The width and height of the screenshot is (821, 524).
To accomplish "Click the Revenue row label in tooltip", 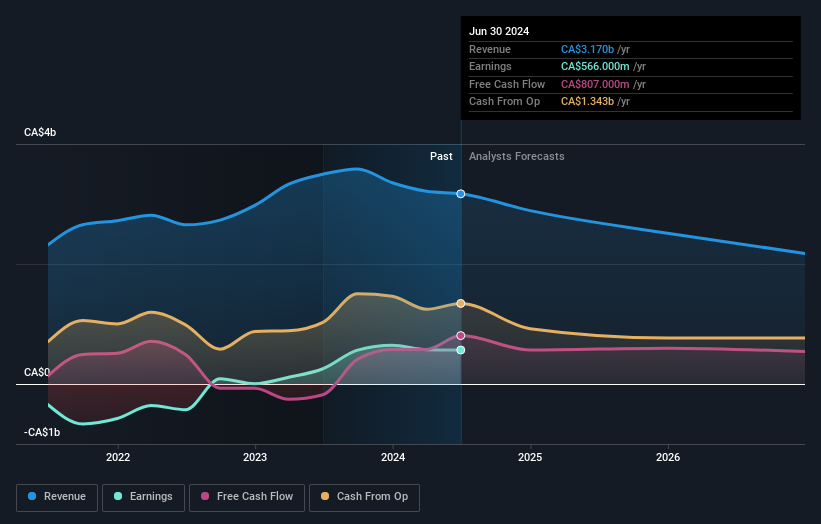I will tap(490, 49).
